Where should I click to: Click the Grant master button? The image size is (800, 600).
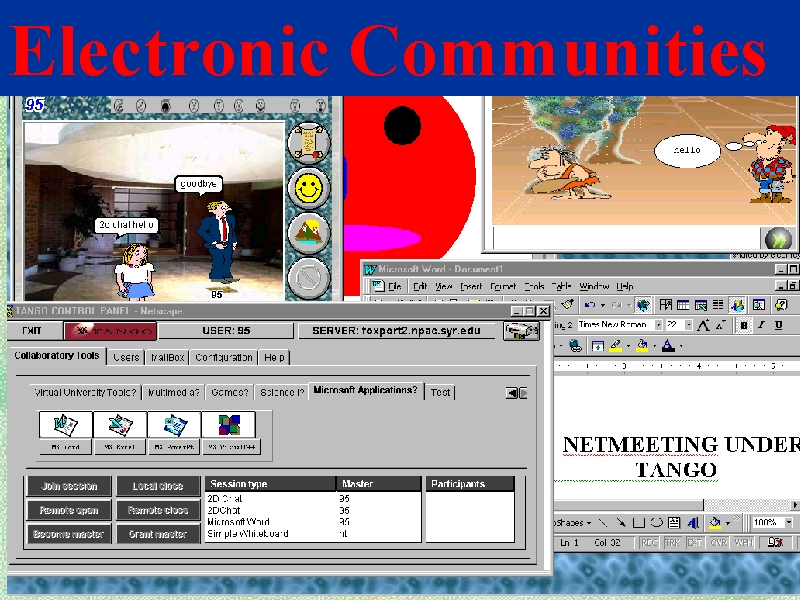pos(158,534)
